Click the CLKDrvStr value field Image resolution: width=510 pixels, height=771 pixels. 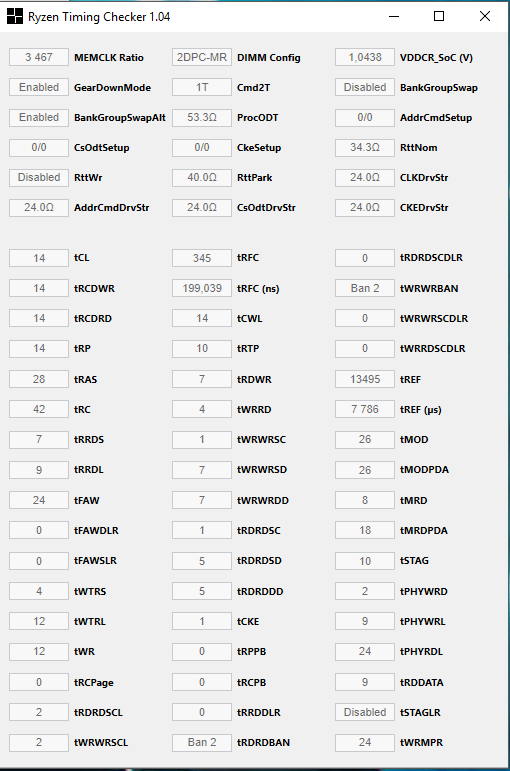[x=365, y=178]
